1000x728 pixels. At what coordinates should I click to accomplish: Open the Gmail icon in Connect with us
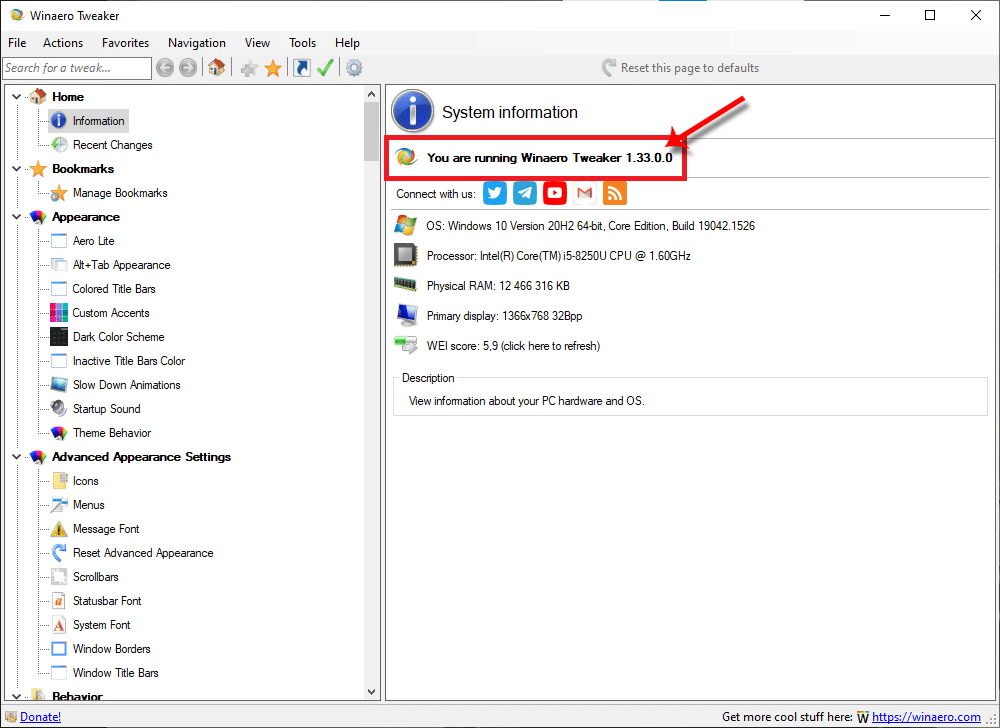tap(585, 193)
